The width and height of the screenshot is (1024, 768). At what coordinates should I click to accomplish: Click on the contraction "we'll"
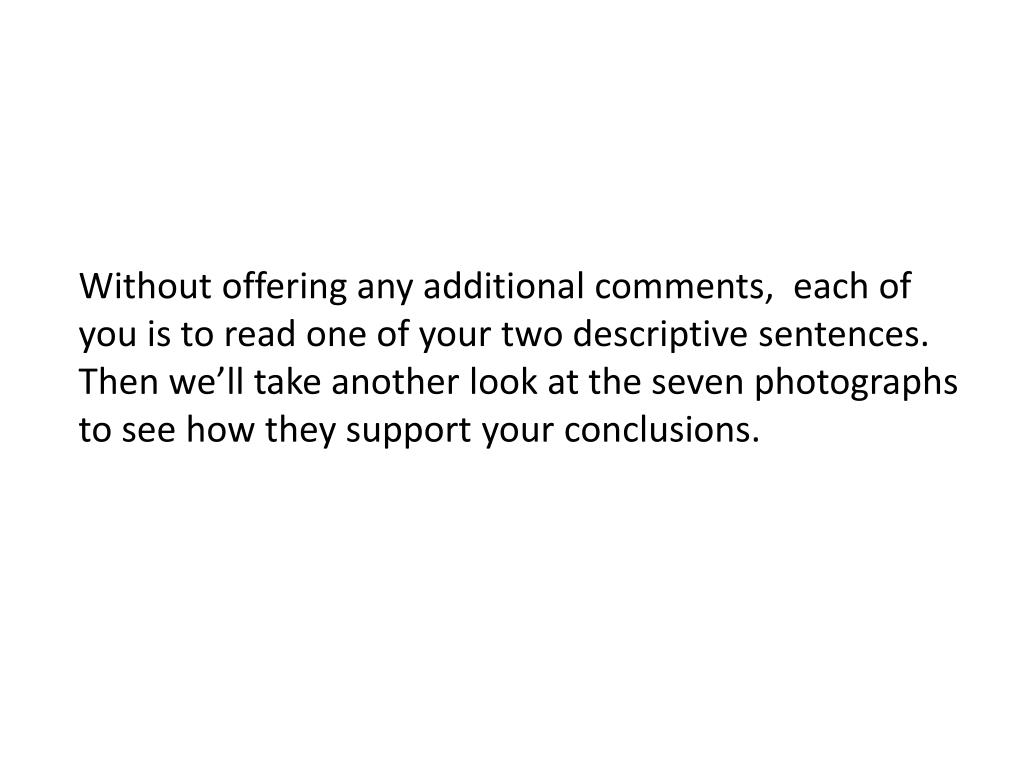click(206, 381)
